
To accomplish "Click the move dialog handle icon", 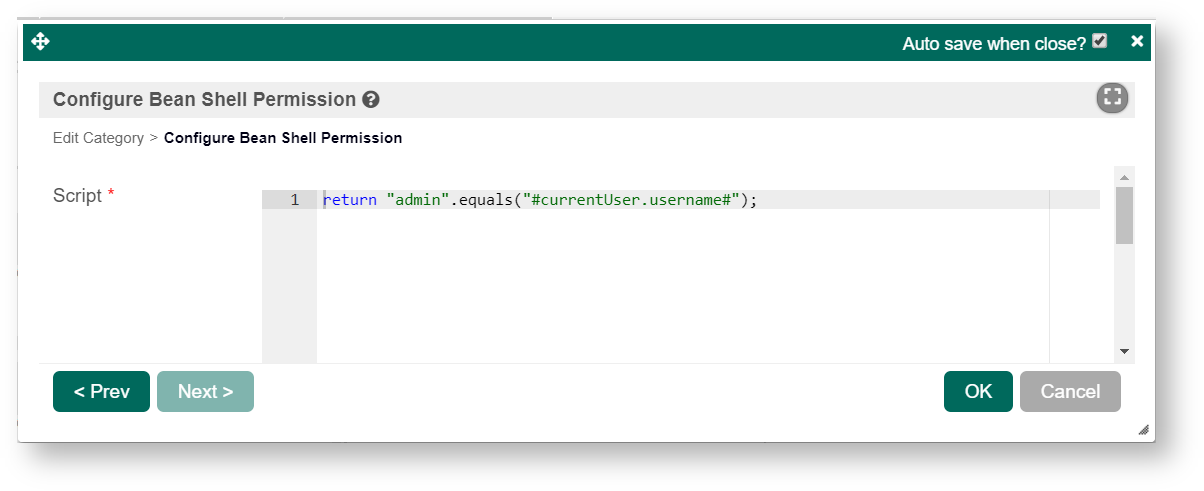I will pos(41,42).
